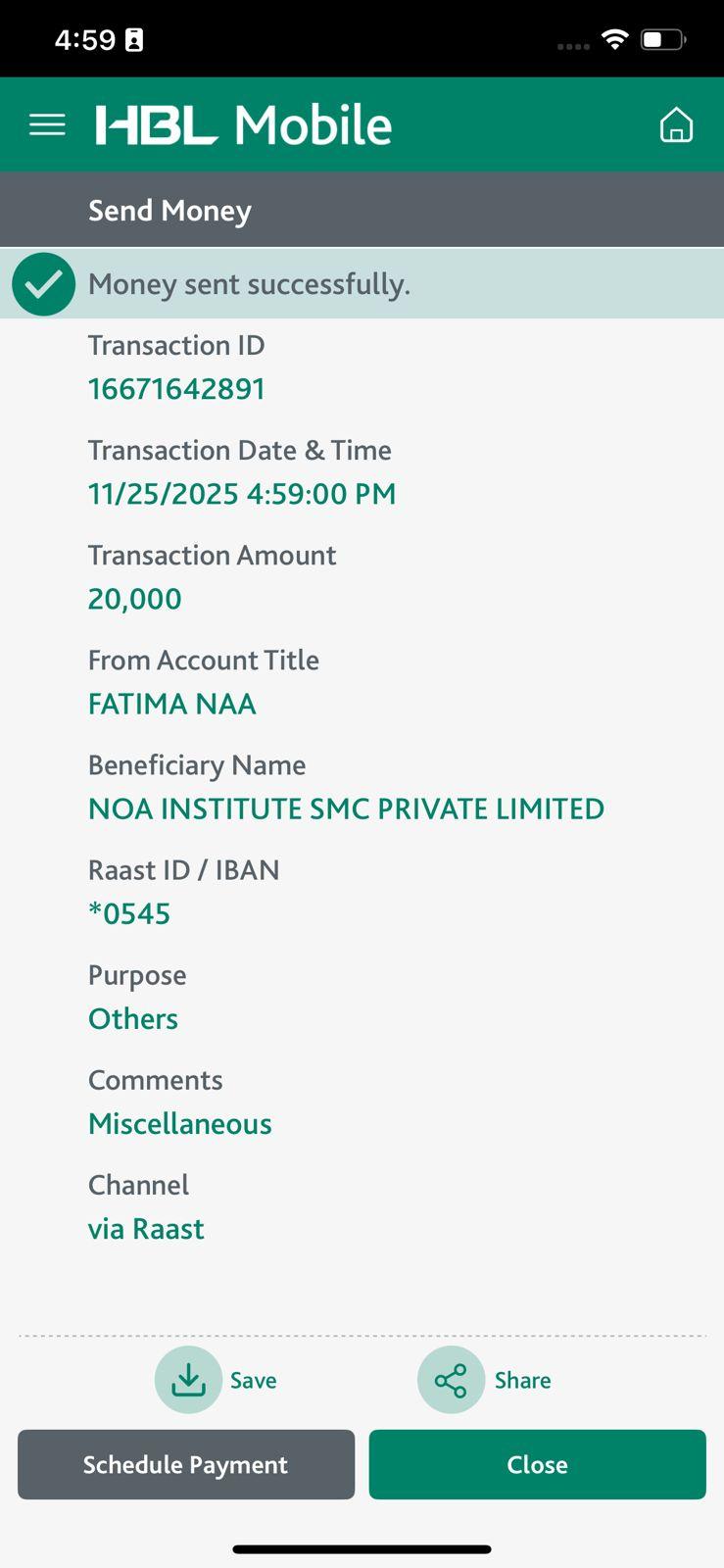The image size is (724, 1568).
Task: Tap the Save download icon
Action: [x=188, y=1380]
